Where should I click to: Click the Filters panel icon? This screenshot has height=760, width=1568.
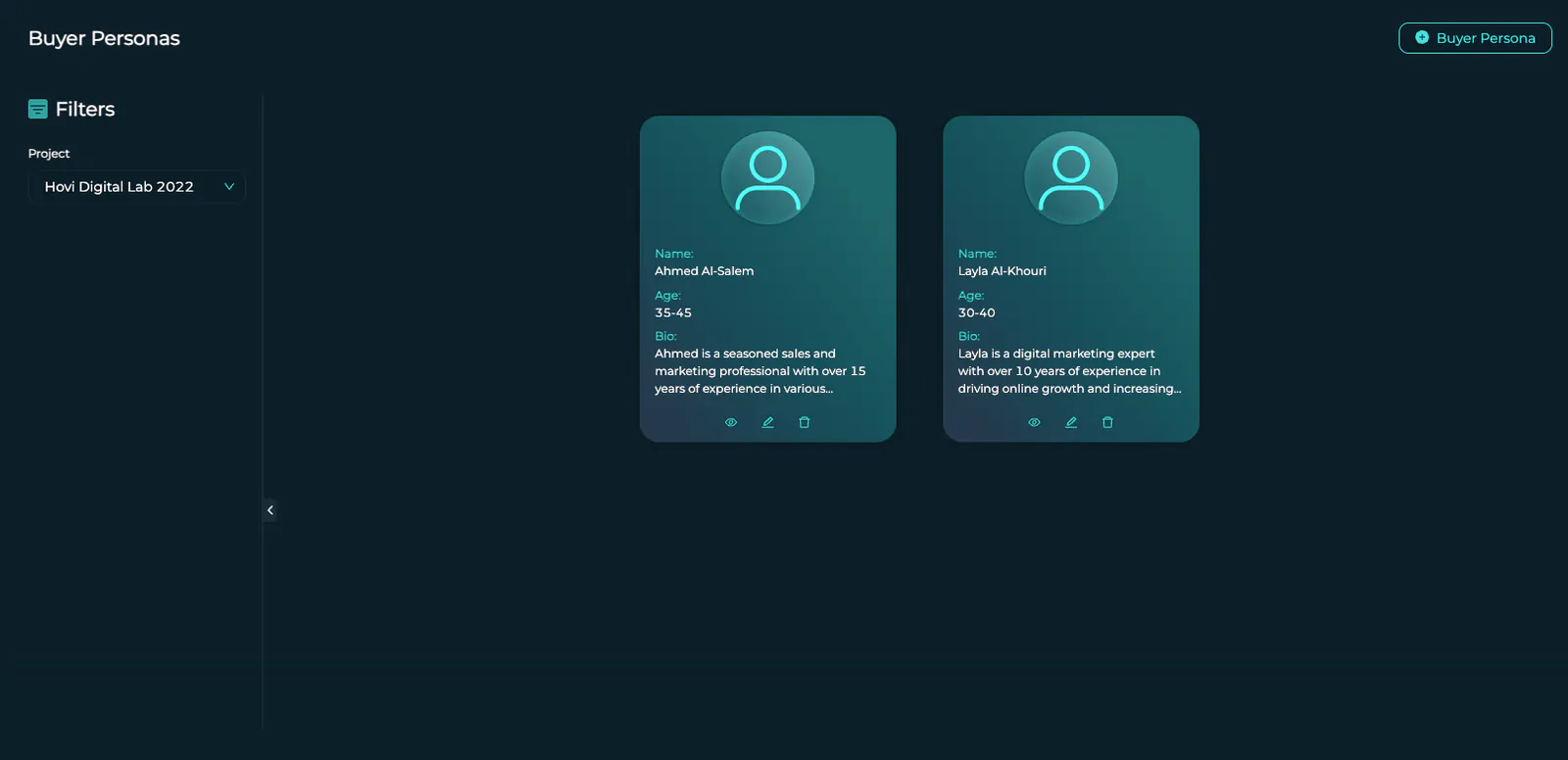point(38,109)
